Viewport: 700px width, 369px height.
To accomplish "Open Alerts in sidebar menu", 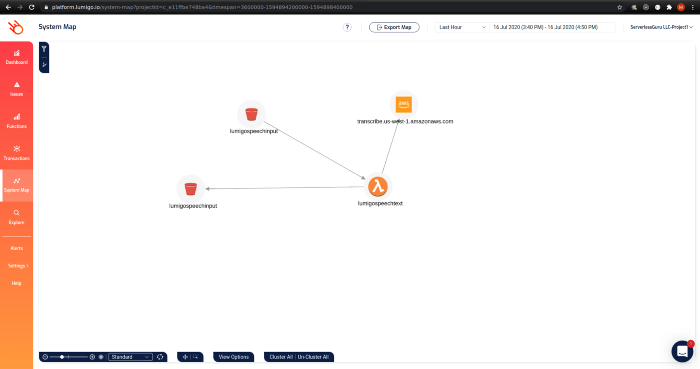I will pos(17,248).
